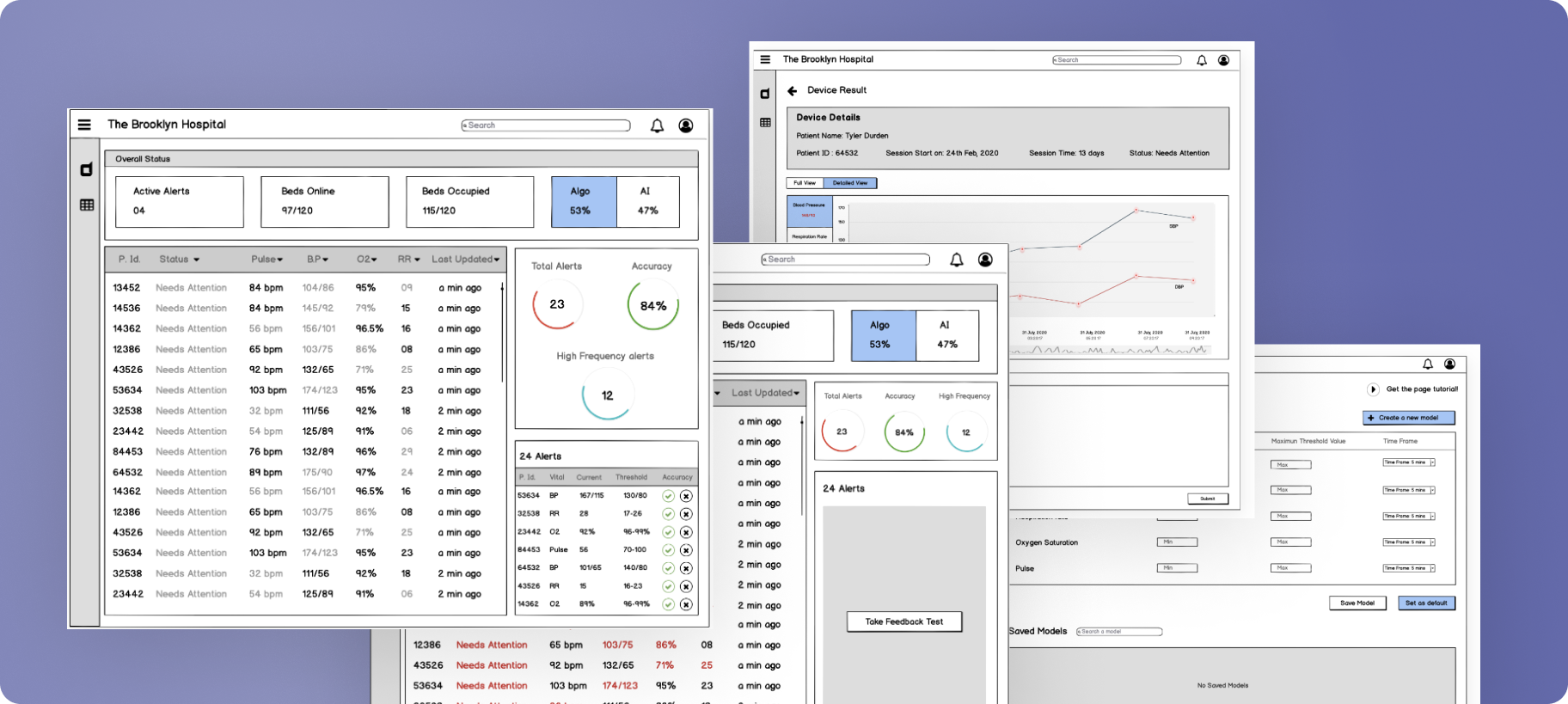Select Respiration Rate tab in device chart
This screenshot has width=1568, height=704.
(x=809, y=236)
